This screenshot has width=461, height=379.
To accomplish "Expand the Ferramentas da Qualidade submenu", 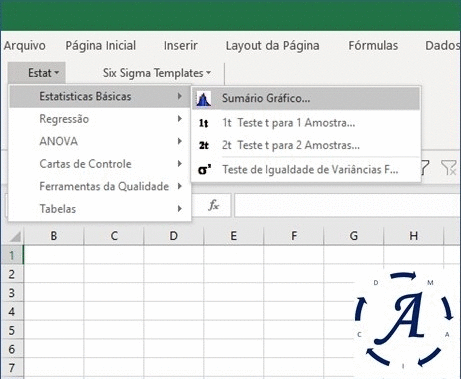I will point(100,186).
